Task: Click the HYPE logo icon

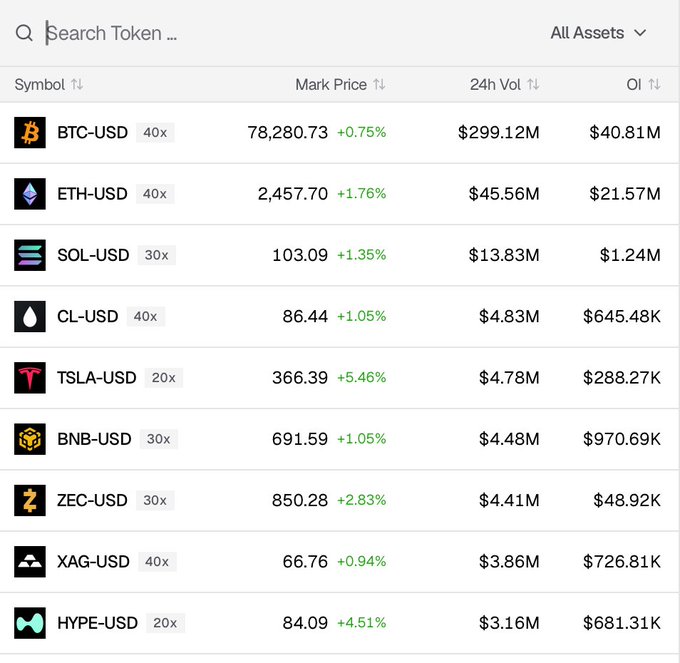Action: (x=30, y=623)
